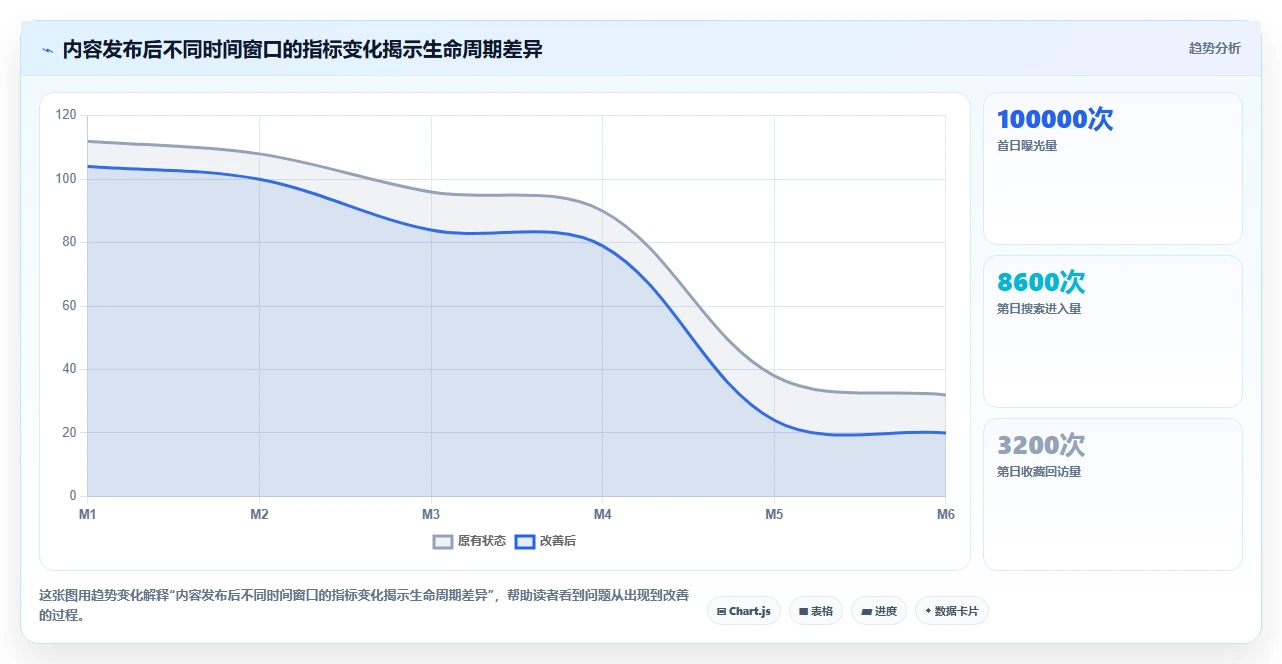Viewport: 1282px width, 664px height.
Task: Click the 原有状态 legend label
Action: click(x=482, y=542)
